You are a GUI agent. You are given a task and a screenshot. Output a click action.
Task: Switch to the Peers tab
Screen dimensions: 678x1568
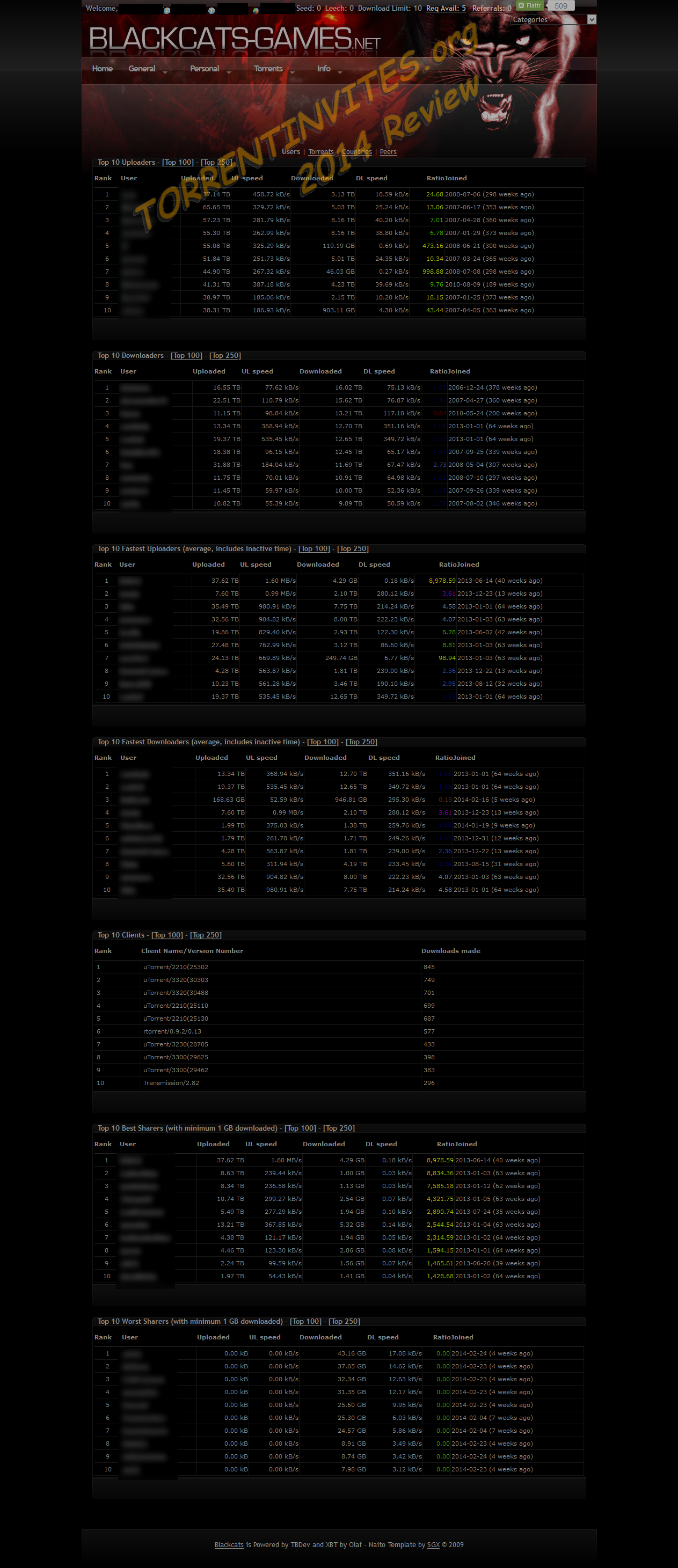[x=388, y=151]
